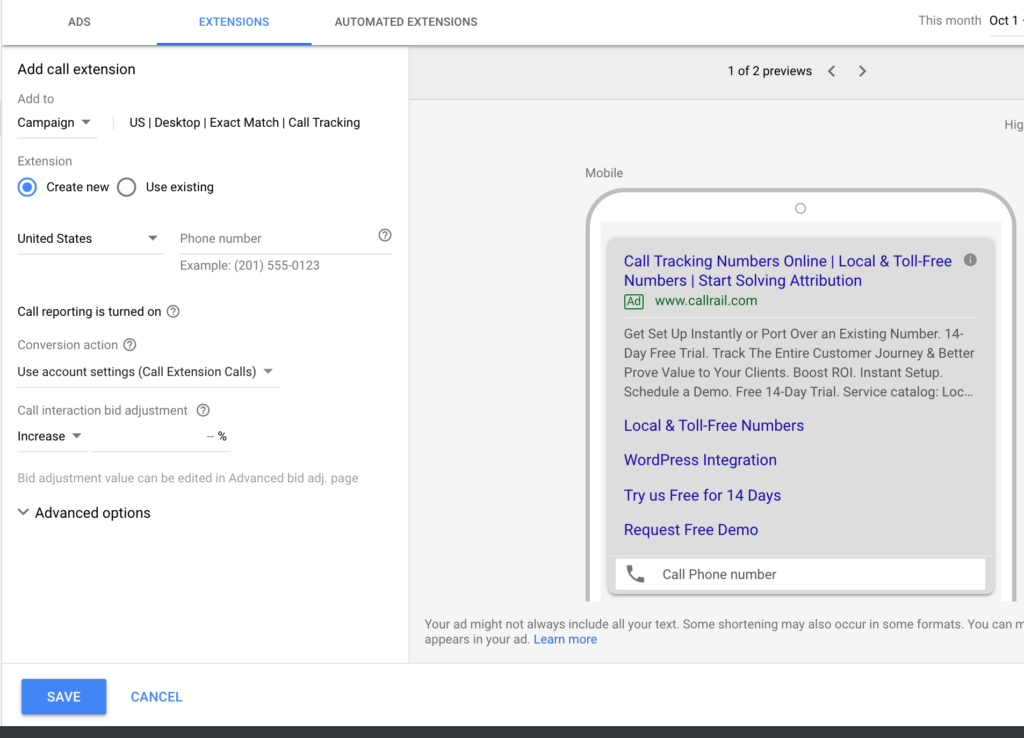1024x738 pixels.
Task: Select the Extensions tab
Action: click(234, 22)
